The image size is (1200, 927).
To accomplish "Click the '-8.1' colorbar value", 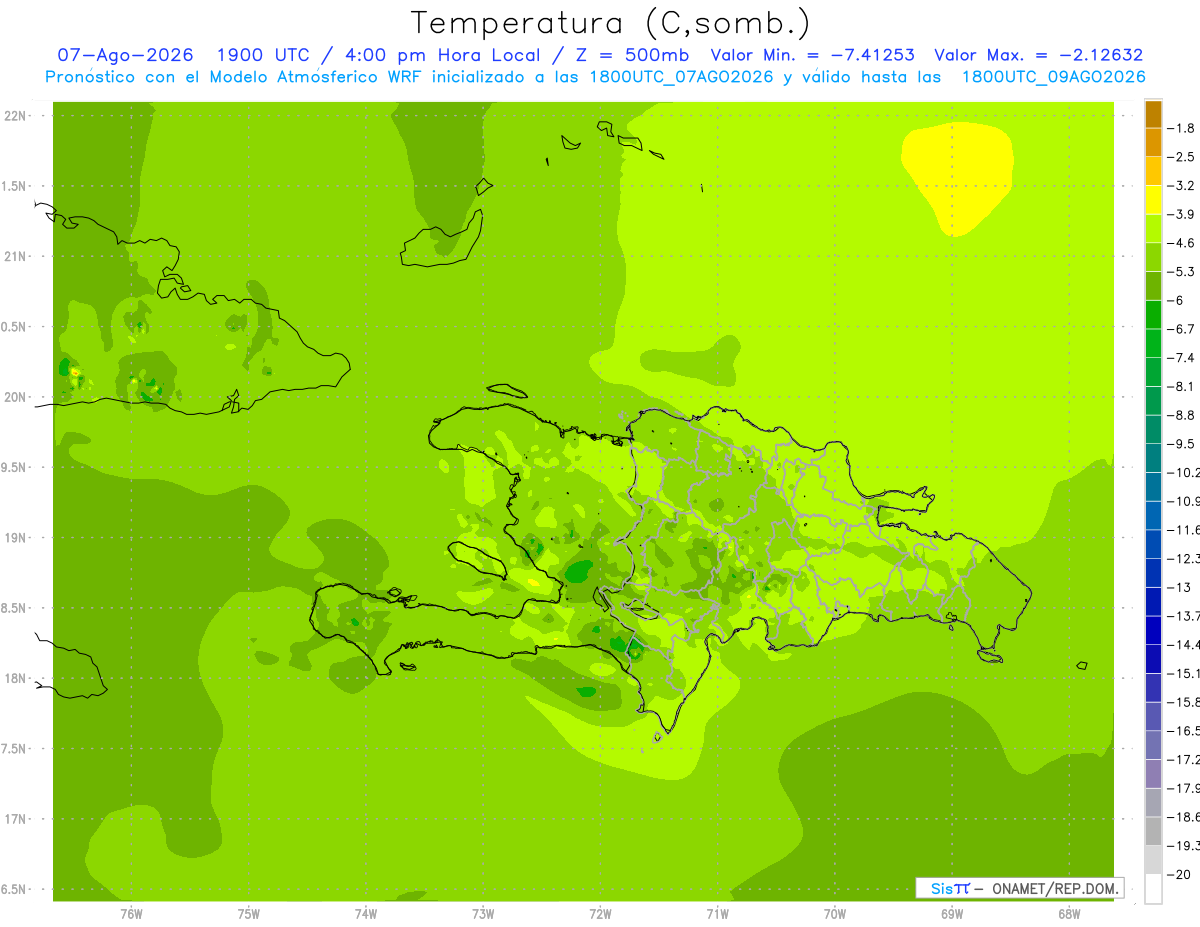I will pyautogui.click(x=1182, y=386).
